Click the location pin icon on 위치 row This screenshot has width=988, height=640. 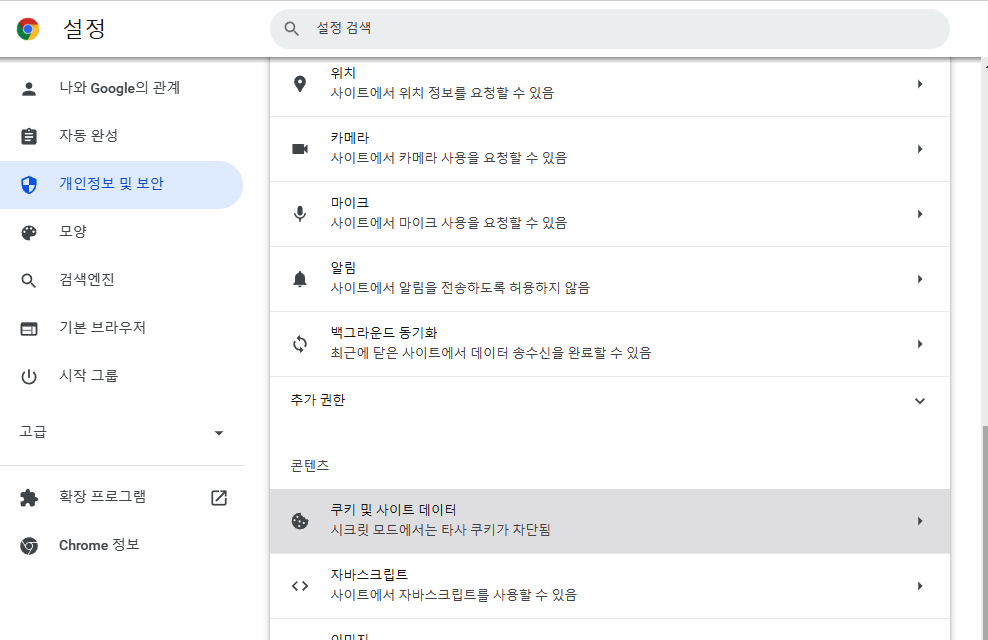[300, 83]
